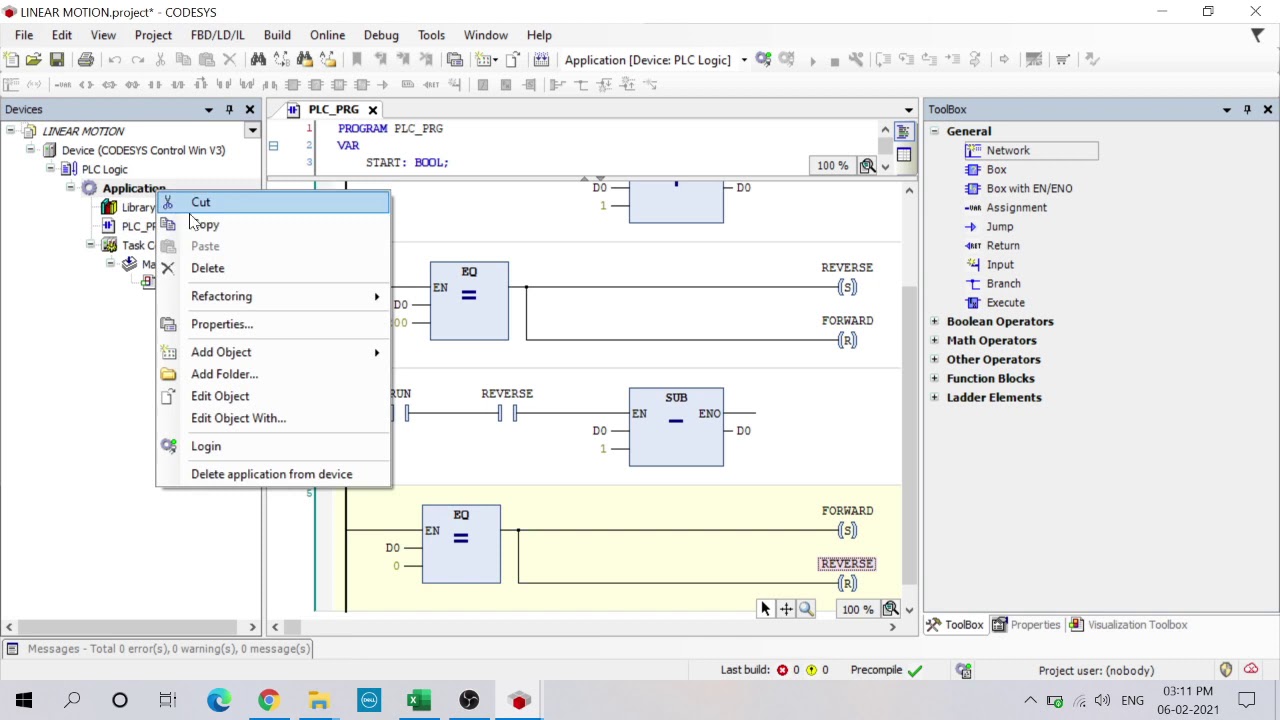This screenshot has height=720, width=1280.
Task: Open the Application device dropdown arrow in the toolbar
Action: (x=744, y=60)
